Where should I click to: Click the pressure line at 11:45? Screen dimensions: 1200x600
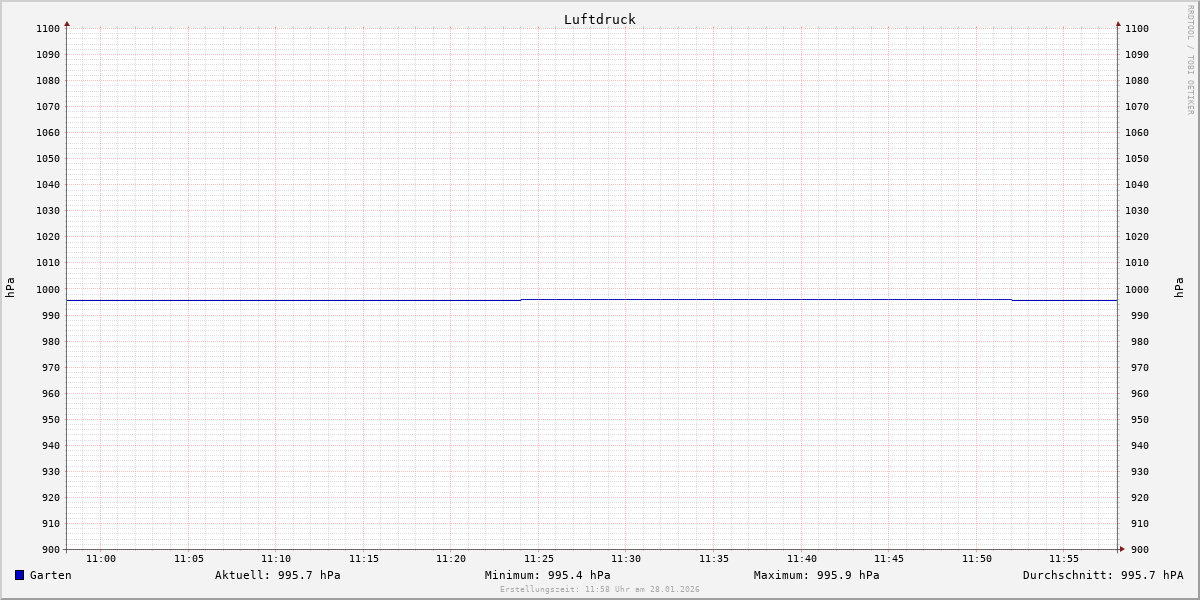point(889,299)
